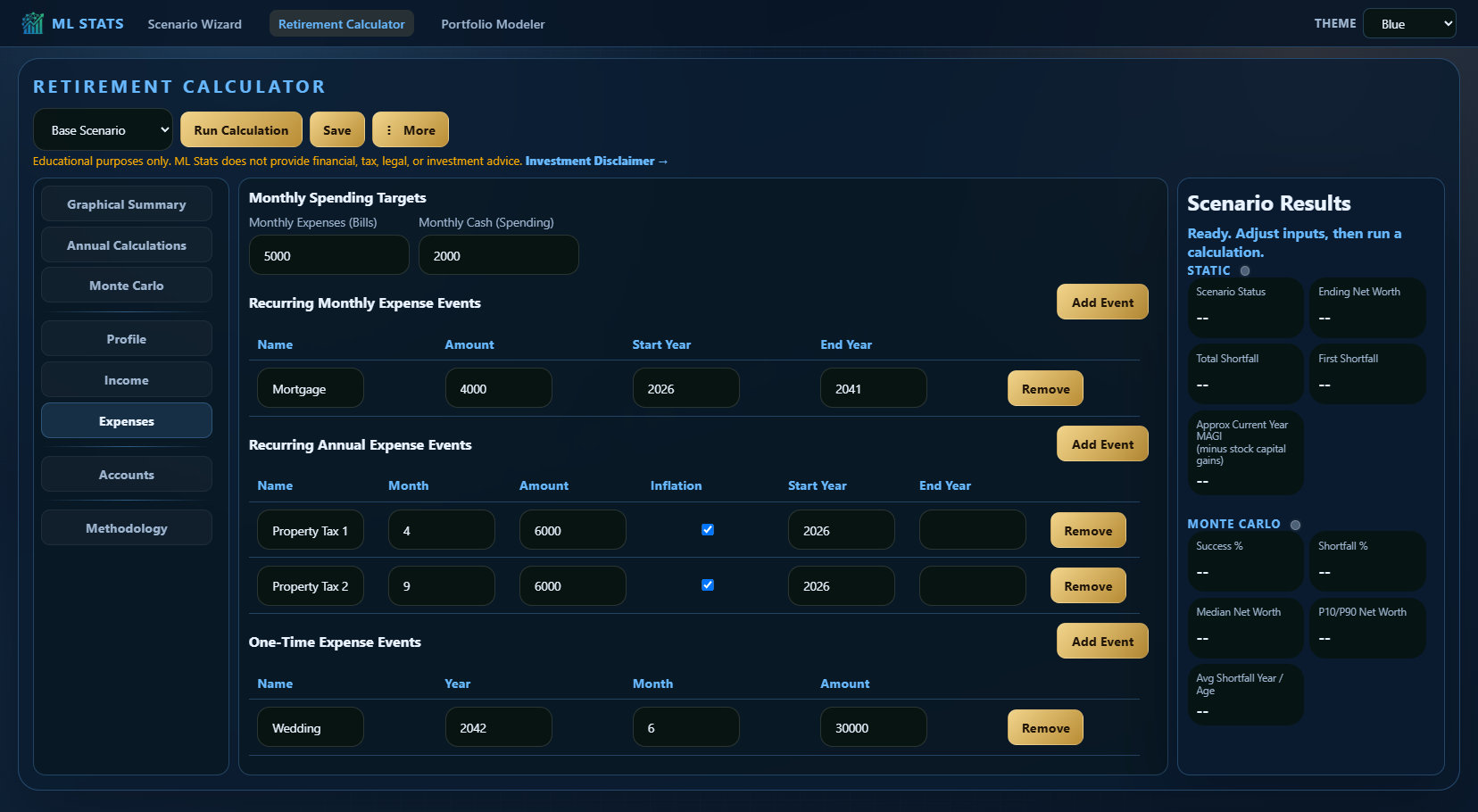
Task: Switch to the Portfolio Modeler tab
Action: point(493,24)
